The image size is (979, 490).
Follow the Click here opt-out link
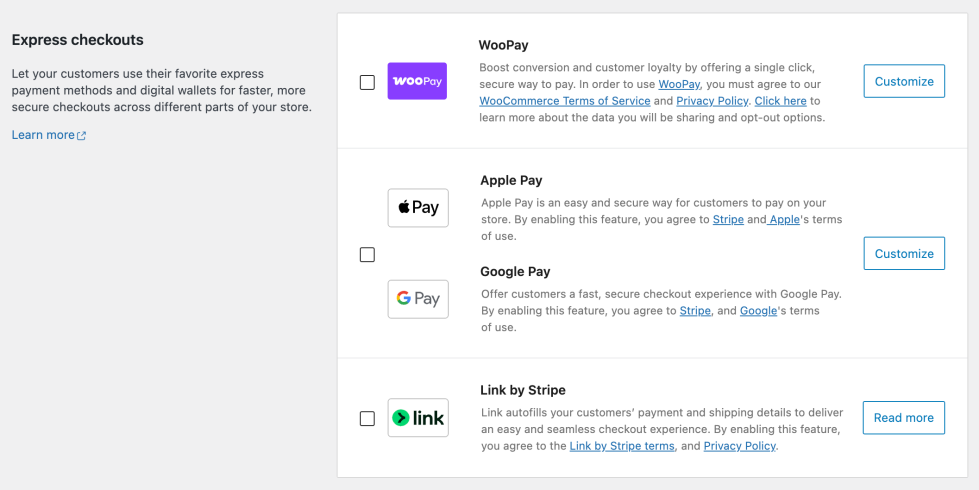pos(780,101)
